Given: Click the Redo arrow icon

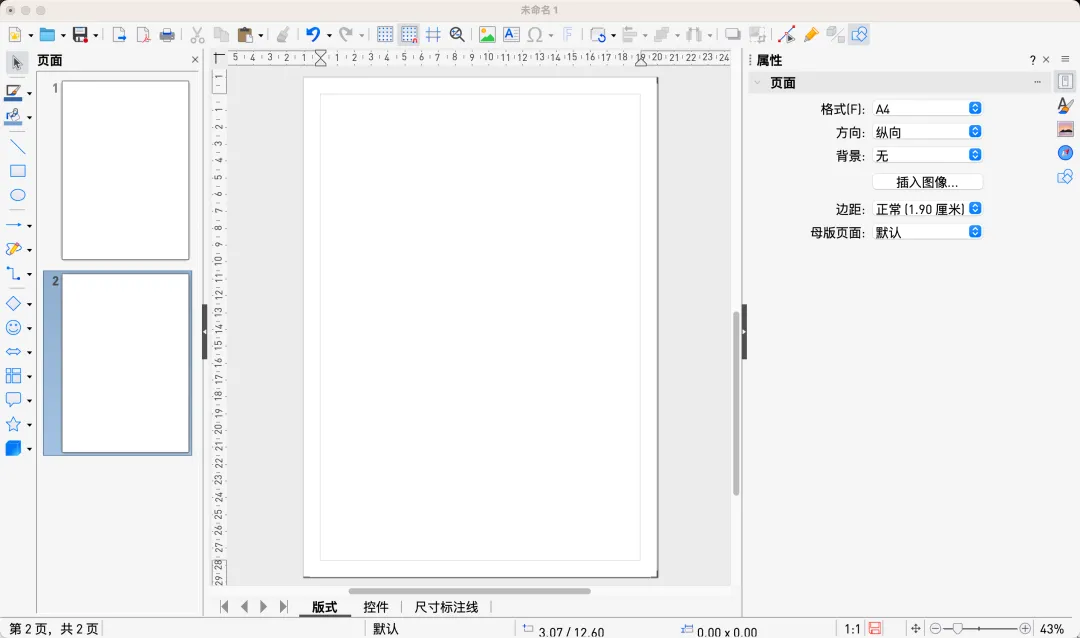Looking at the screenshot, I should click(x=346, y=34).
